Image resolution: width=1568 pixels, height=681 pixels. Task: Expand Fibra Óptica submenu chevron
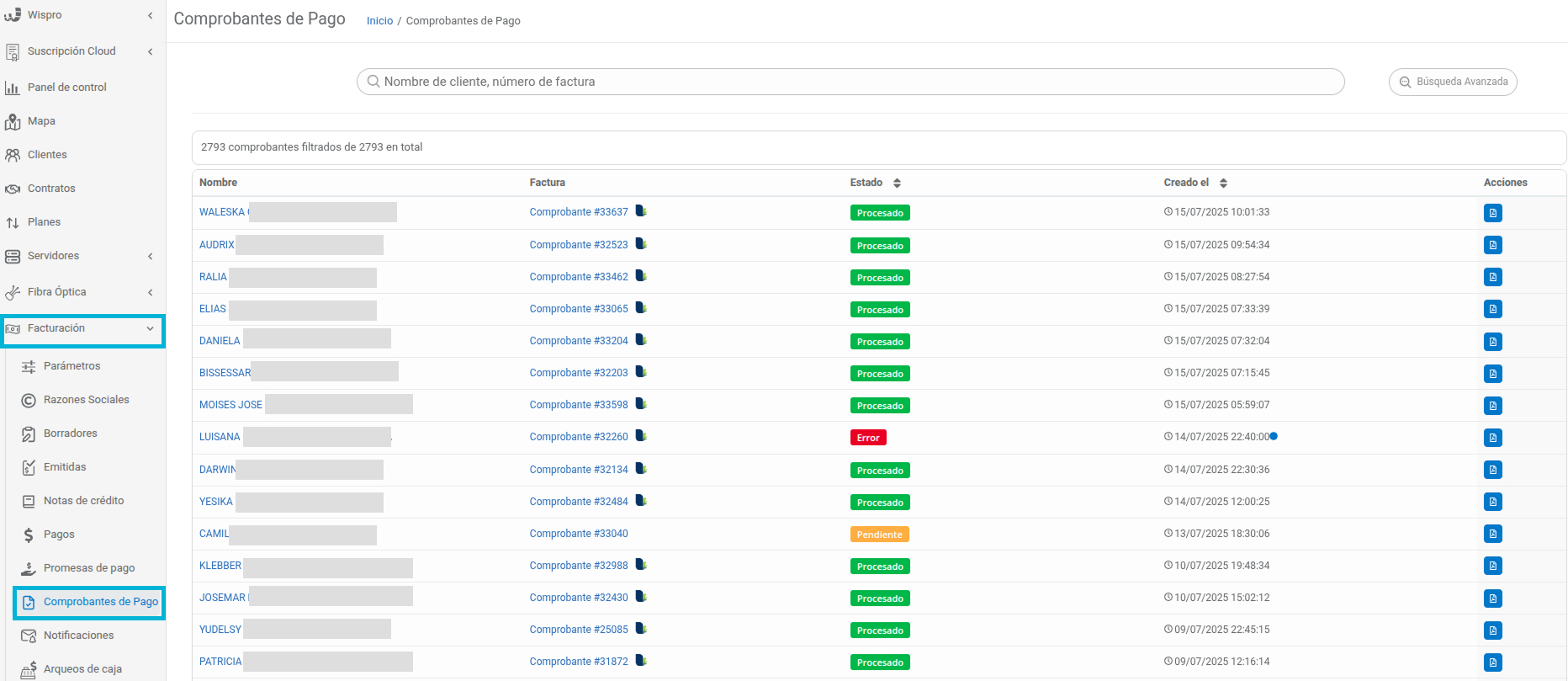[x=151, y=292]
